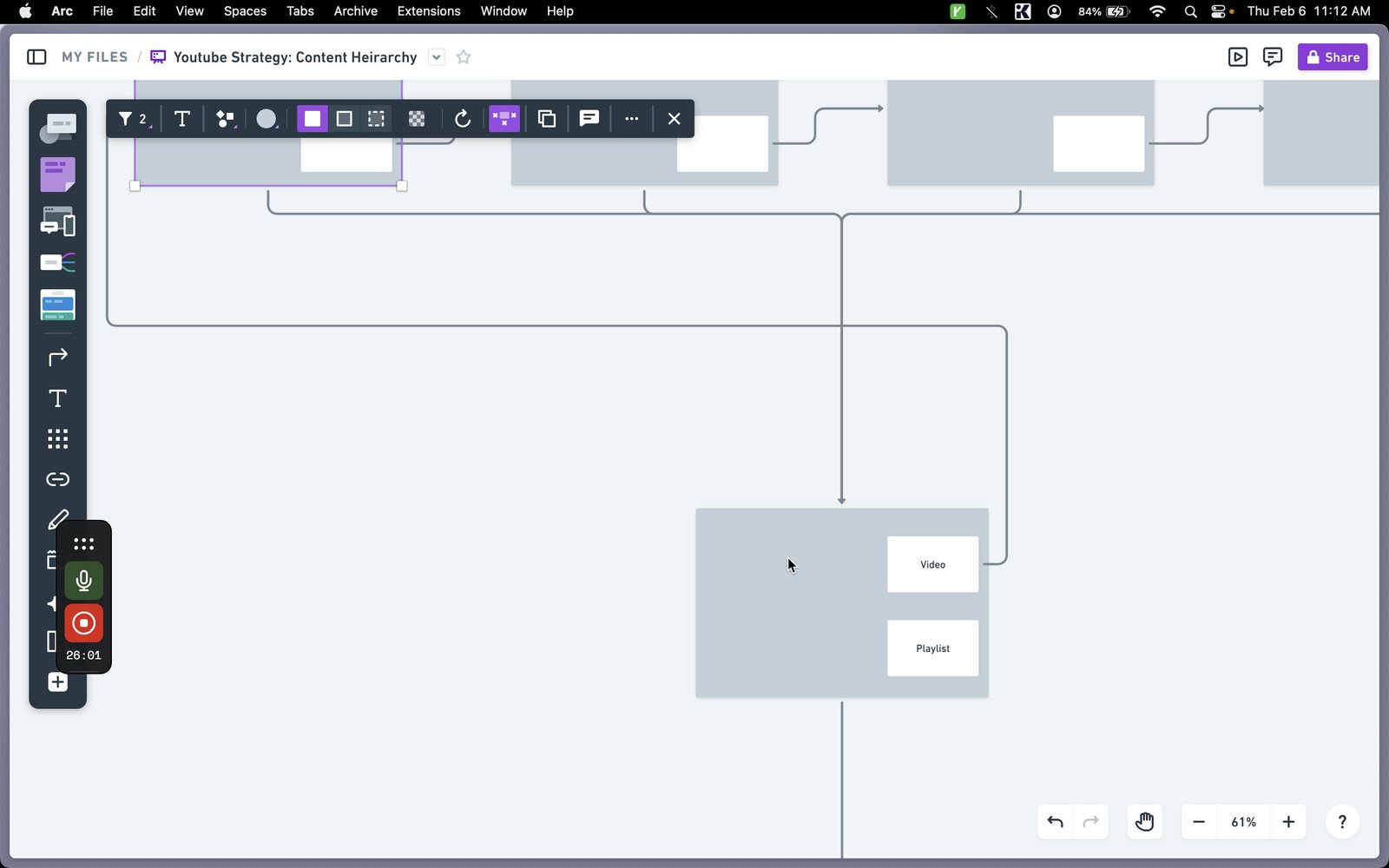Select the flowchart shapes tool

(58, 128)
